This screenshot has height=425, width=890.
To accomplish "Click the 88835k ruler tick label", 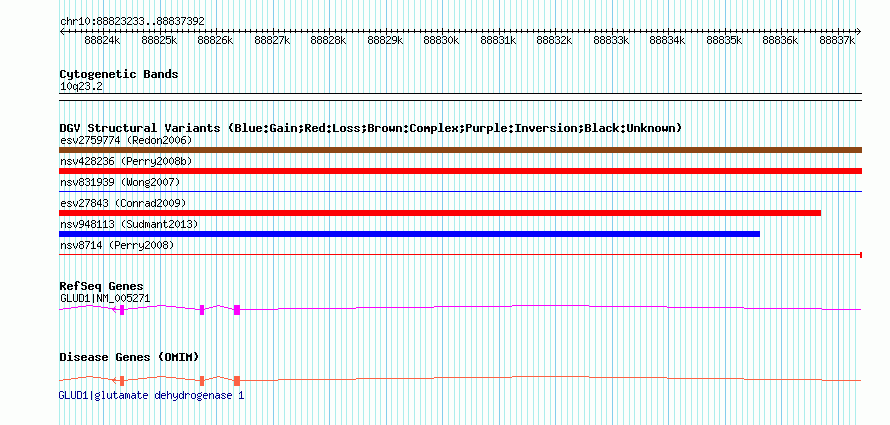I will coord(724,40).
